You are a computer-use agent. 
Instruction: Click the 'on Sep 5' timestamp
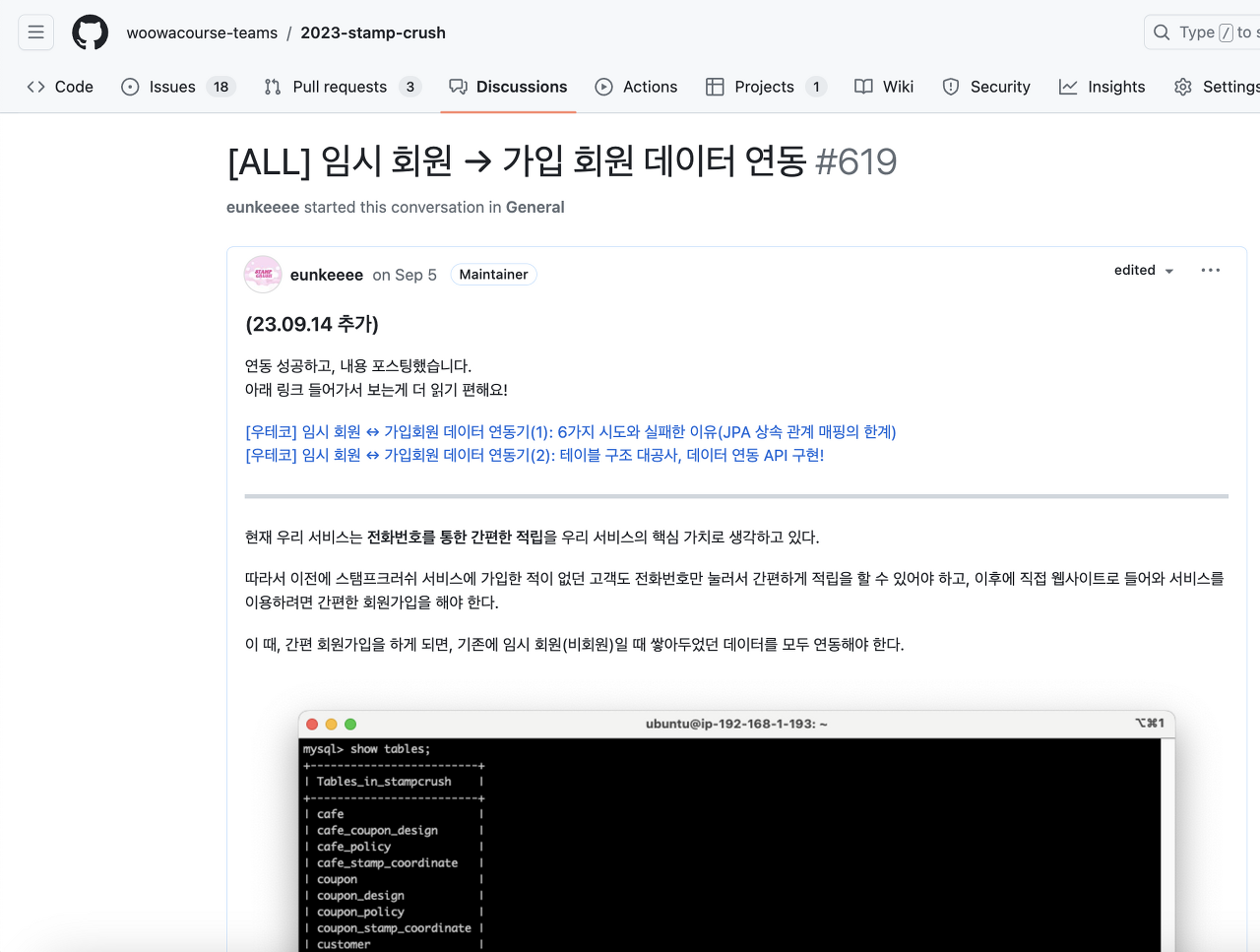pos(405,275)
